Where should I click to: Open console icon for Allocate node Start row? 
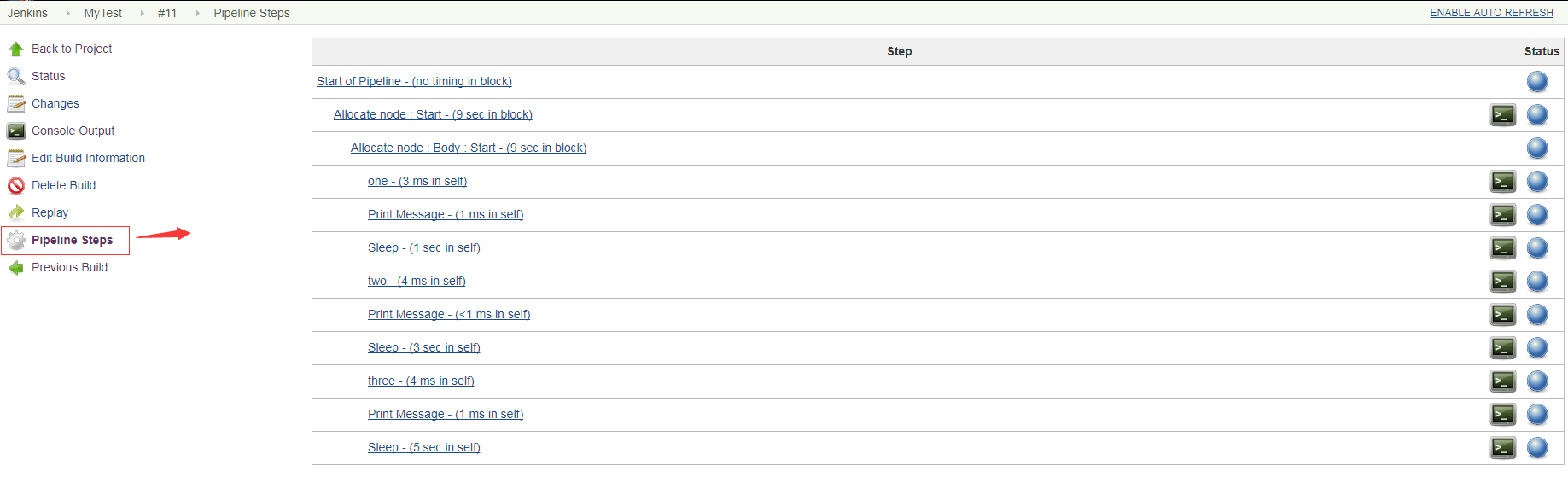coord(1502,115)
